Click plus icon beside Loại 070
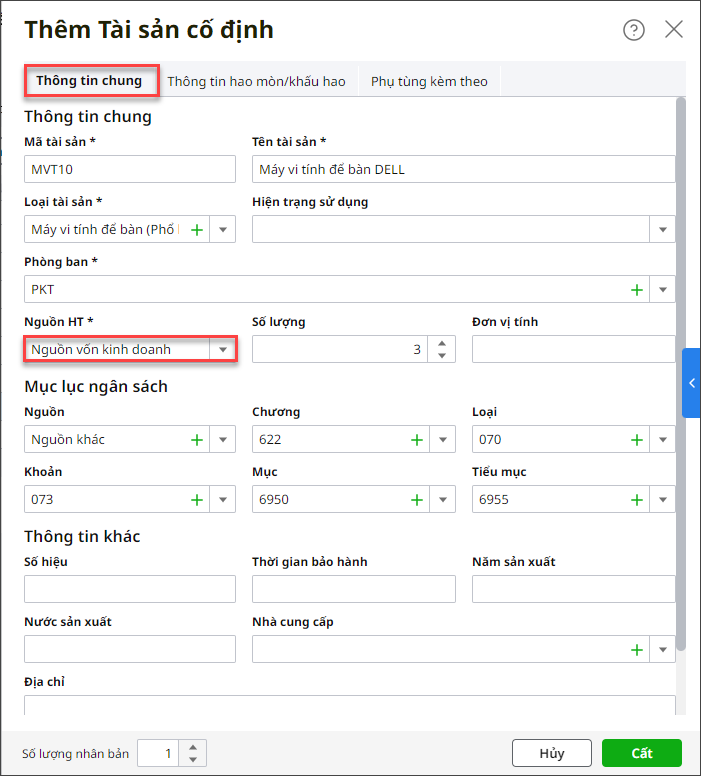 click(x=637, y=440)
